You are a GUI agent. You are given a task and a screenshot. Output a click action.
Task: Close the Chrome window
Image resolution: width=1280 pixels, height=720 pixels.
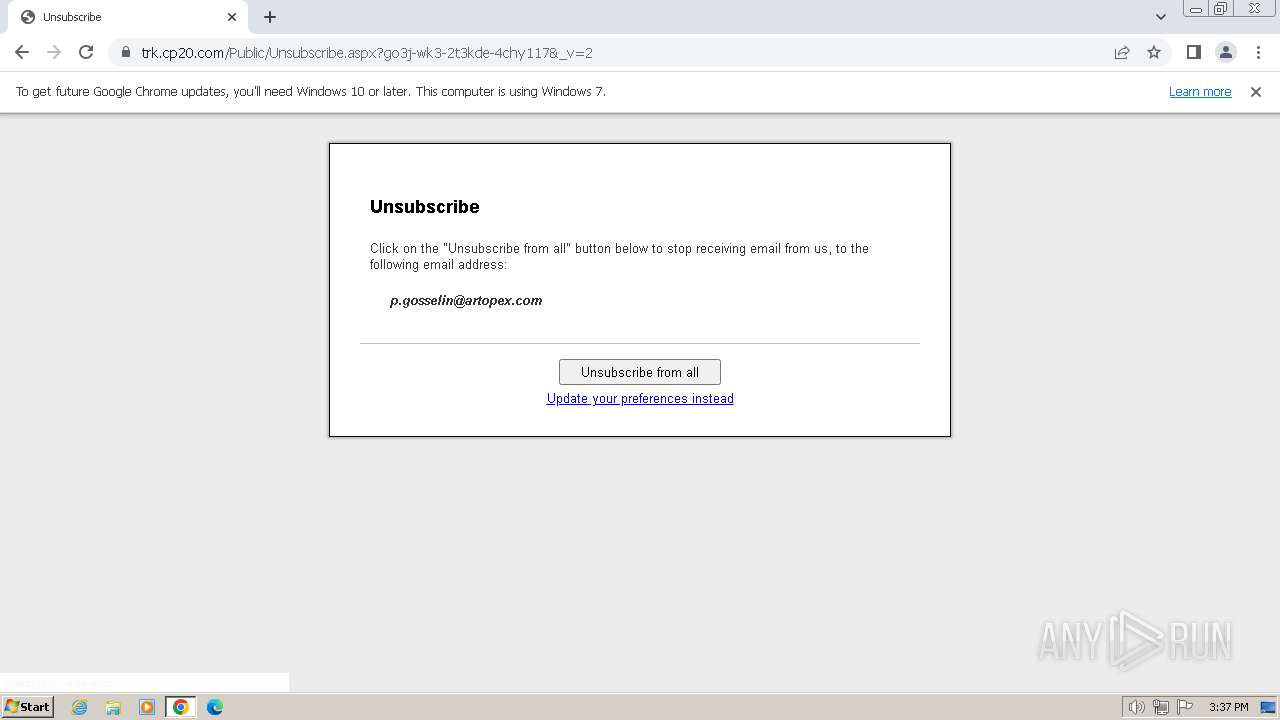click(1254, 9)
